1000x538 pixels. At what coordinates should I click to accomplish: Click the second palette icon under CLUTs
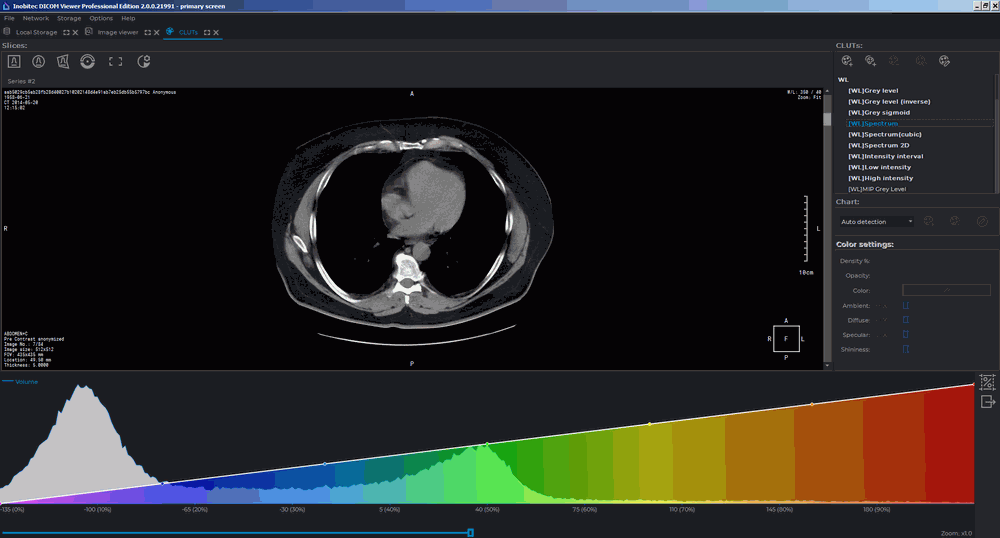(871, 61)
